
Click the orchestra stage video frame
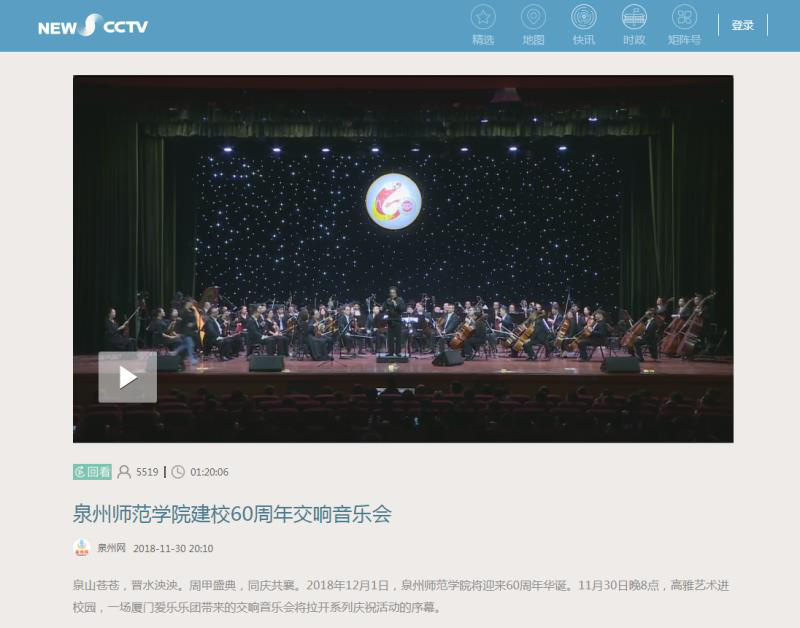[x=403, y=259]
